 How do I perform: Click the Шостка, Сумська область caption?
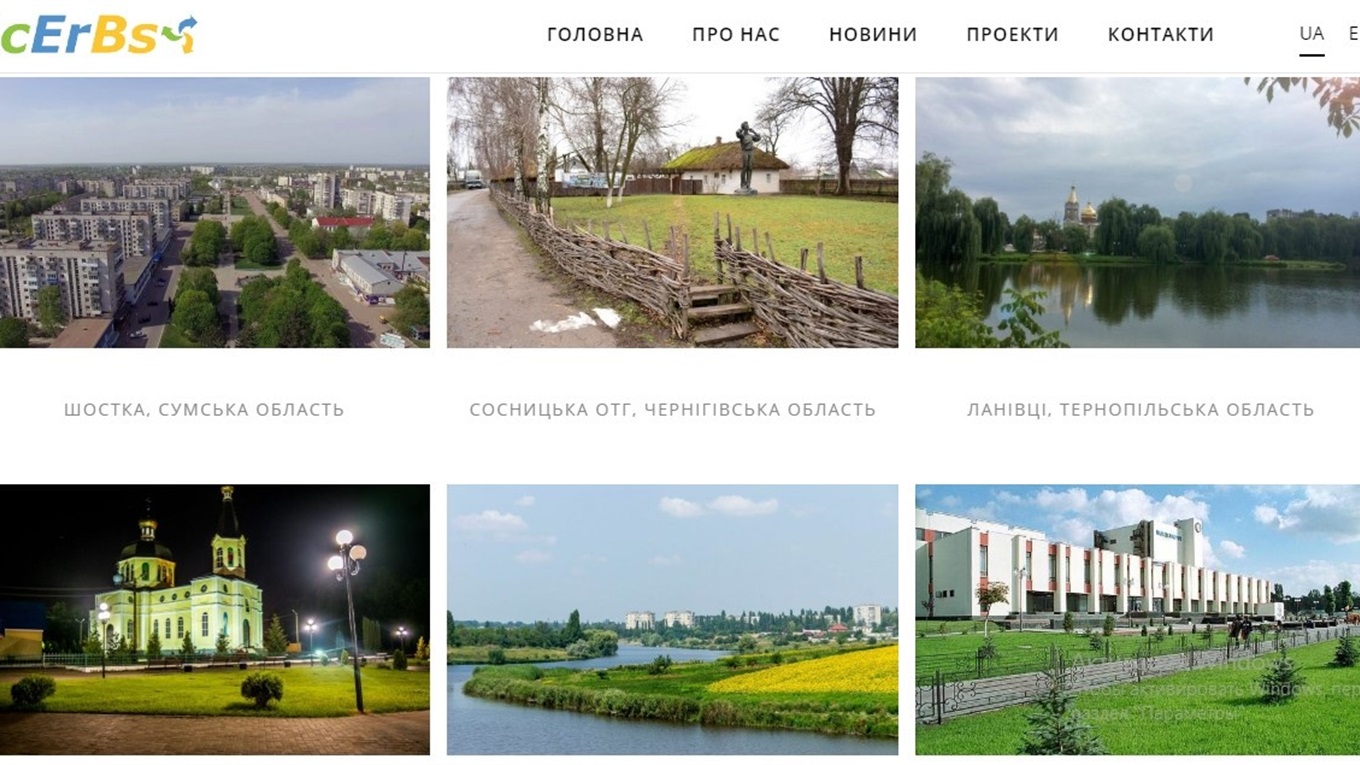tap(204, 410)
